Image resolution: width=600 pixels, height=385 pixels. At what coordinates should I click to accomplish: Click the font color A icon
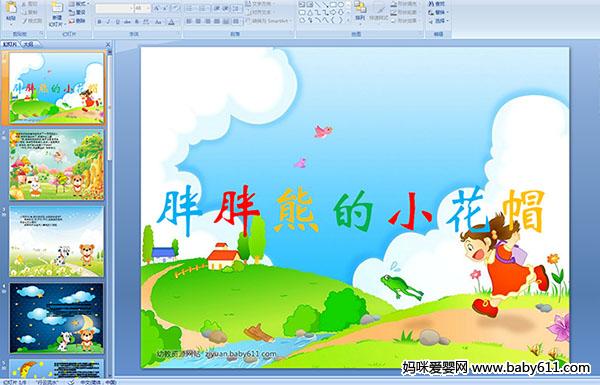(171, 22)
